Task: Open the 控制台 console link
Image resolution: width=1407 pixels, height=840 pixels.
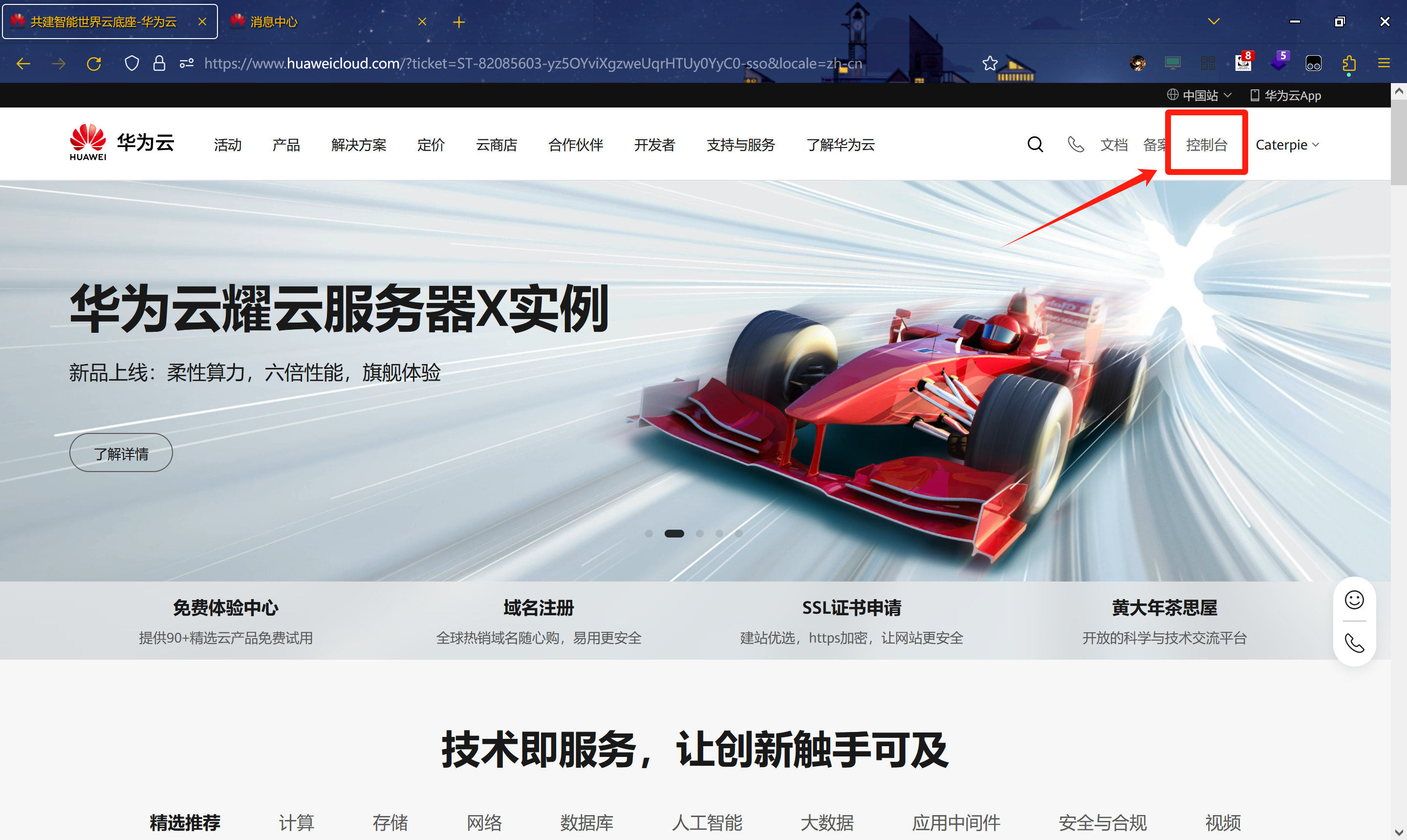Action: (x=1207, y=145)
